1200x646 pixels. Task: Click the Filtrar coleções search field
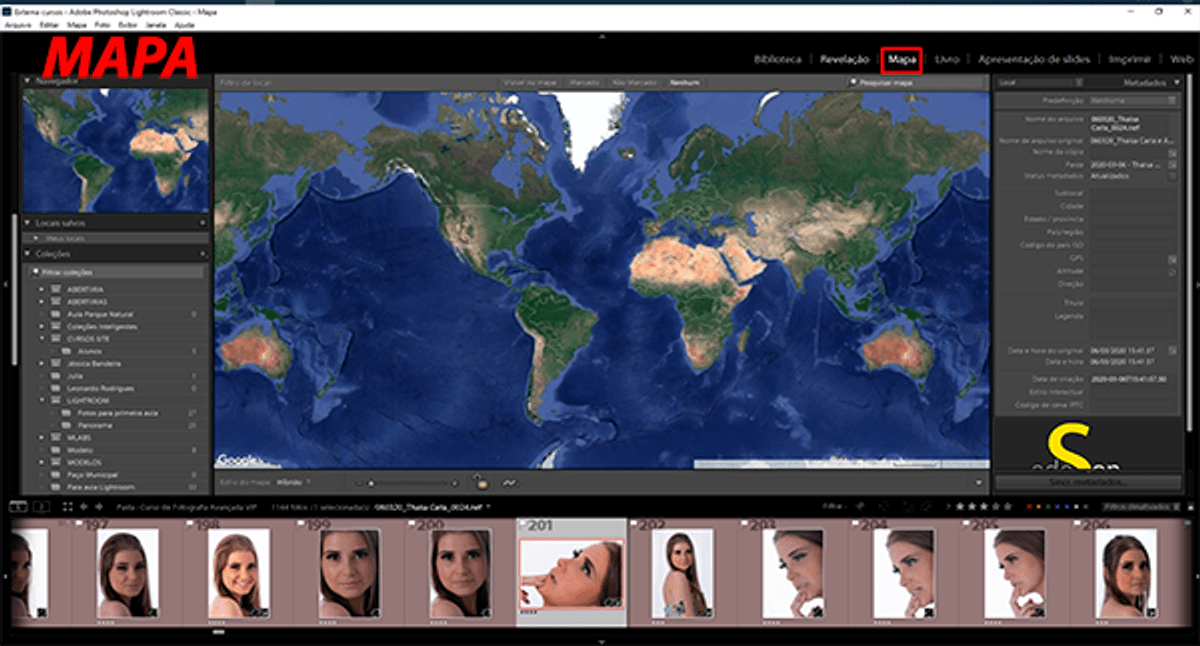(117, 272)
